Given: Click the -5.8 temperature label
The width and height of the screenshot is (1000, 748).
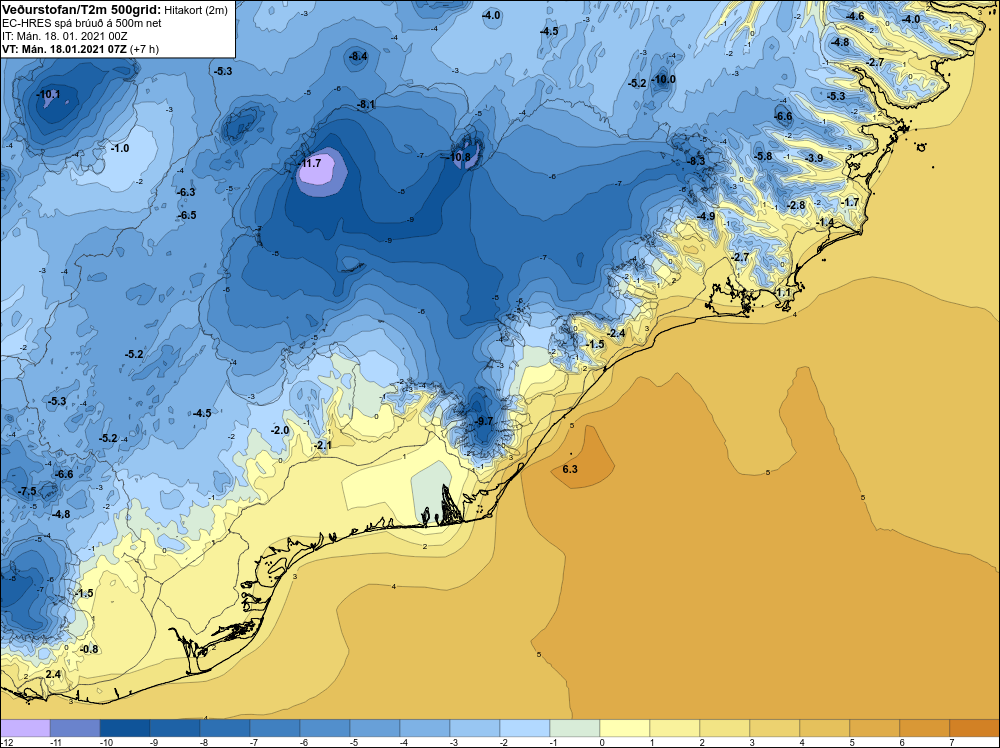Looking at the screenshot, I should click(763, 157).
